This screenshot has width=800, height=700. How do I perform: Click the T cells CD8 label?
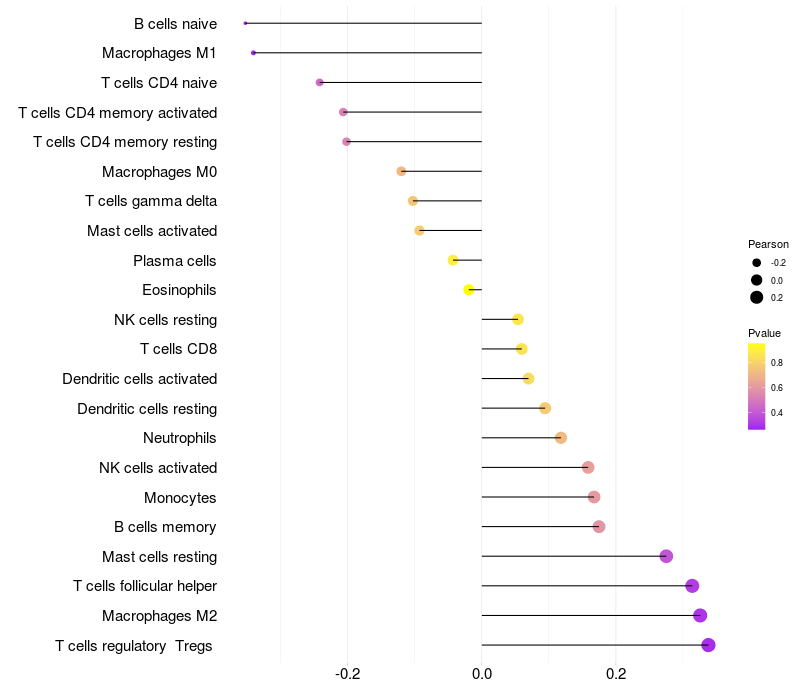[178, 349]
